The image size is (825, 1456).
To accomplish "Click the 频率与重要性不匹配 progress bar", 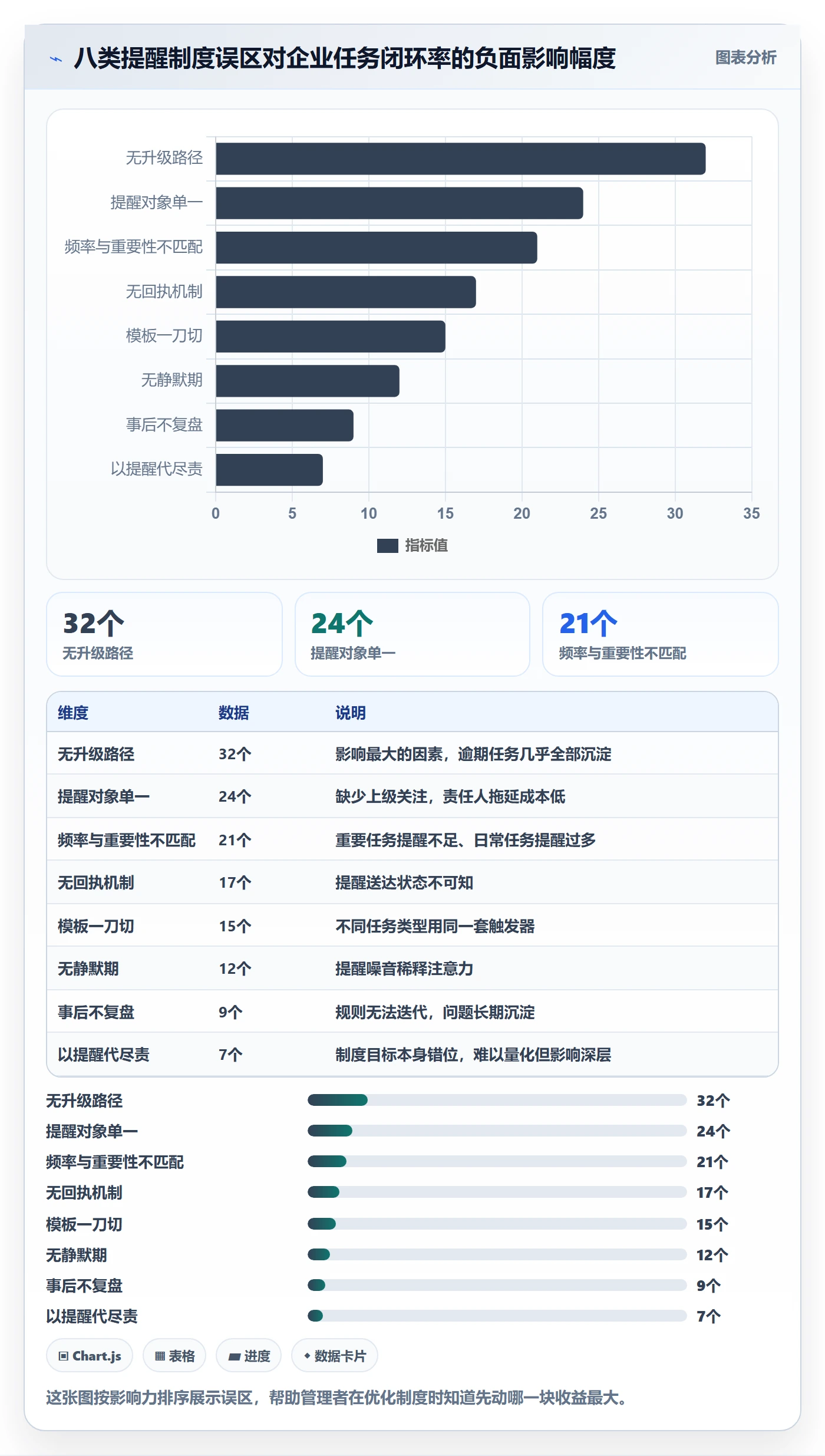I will [x=497, y=1161].
